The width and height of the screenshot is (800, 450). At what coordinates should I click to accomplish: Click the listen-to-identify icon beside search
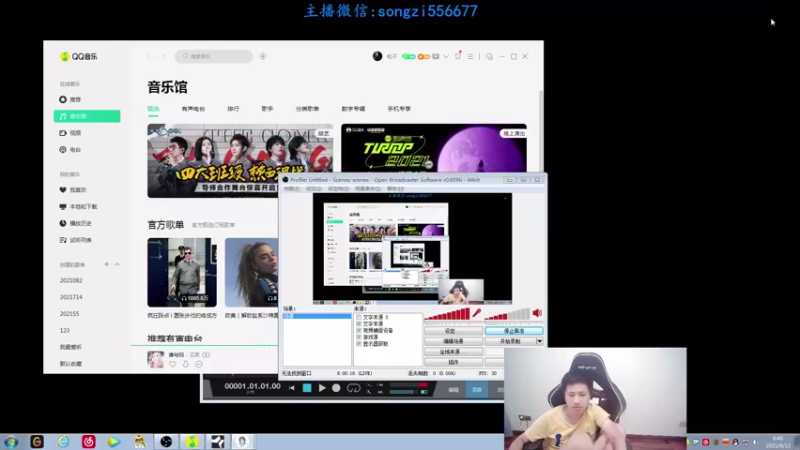pyautogui.click(x=263, y=56)
